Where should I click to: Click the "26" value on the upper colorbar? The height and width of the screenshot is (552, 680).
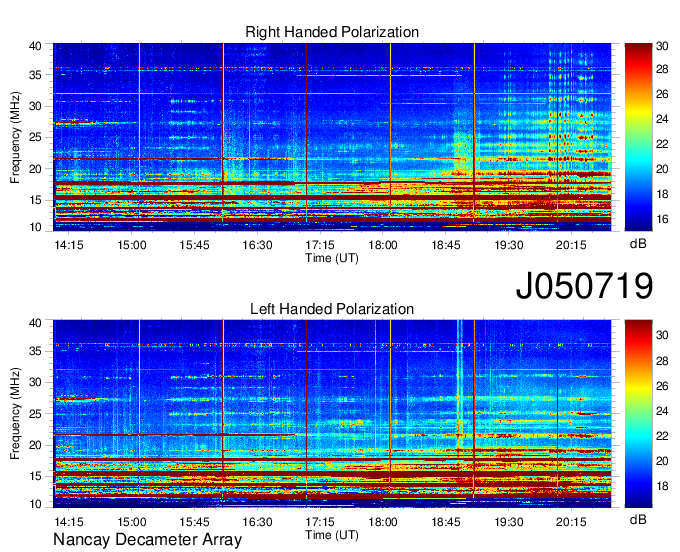pyautogui.click(x=662, y=95)
